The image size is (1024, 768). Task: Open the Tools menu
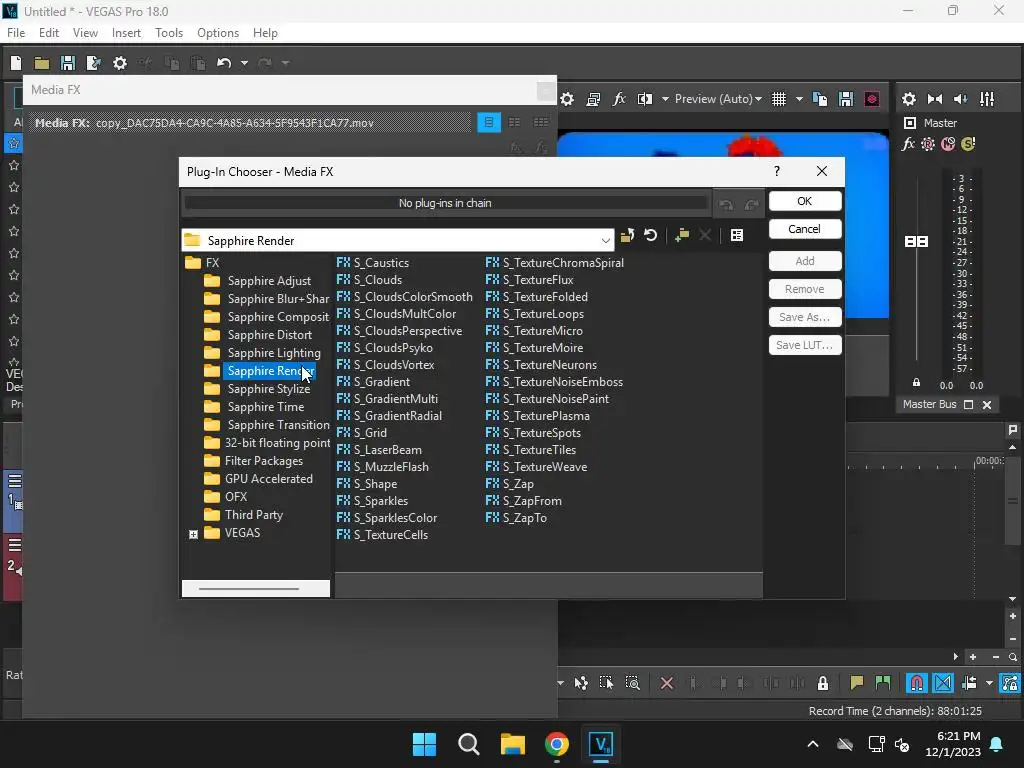click(168, 33)
